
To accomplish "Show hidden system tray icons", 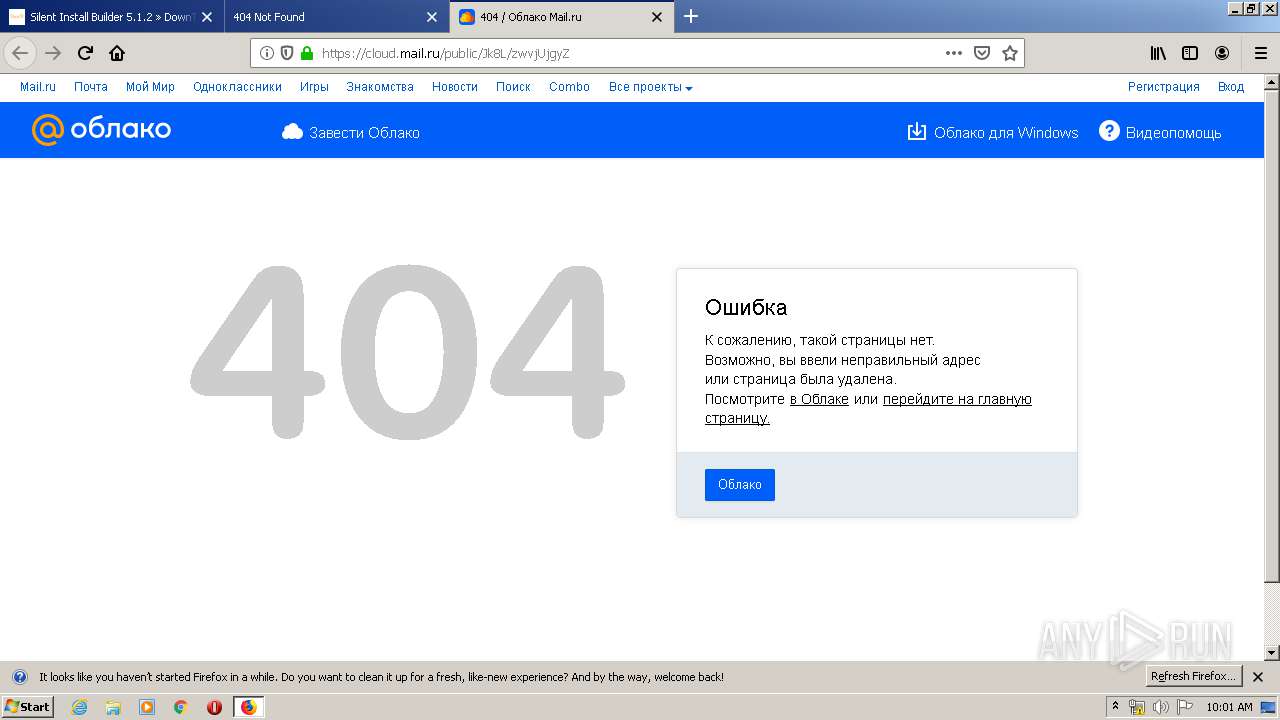I will coord(1116,707).
